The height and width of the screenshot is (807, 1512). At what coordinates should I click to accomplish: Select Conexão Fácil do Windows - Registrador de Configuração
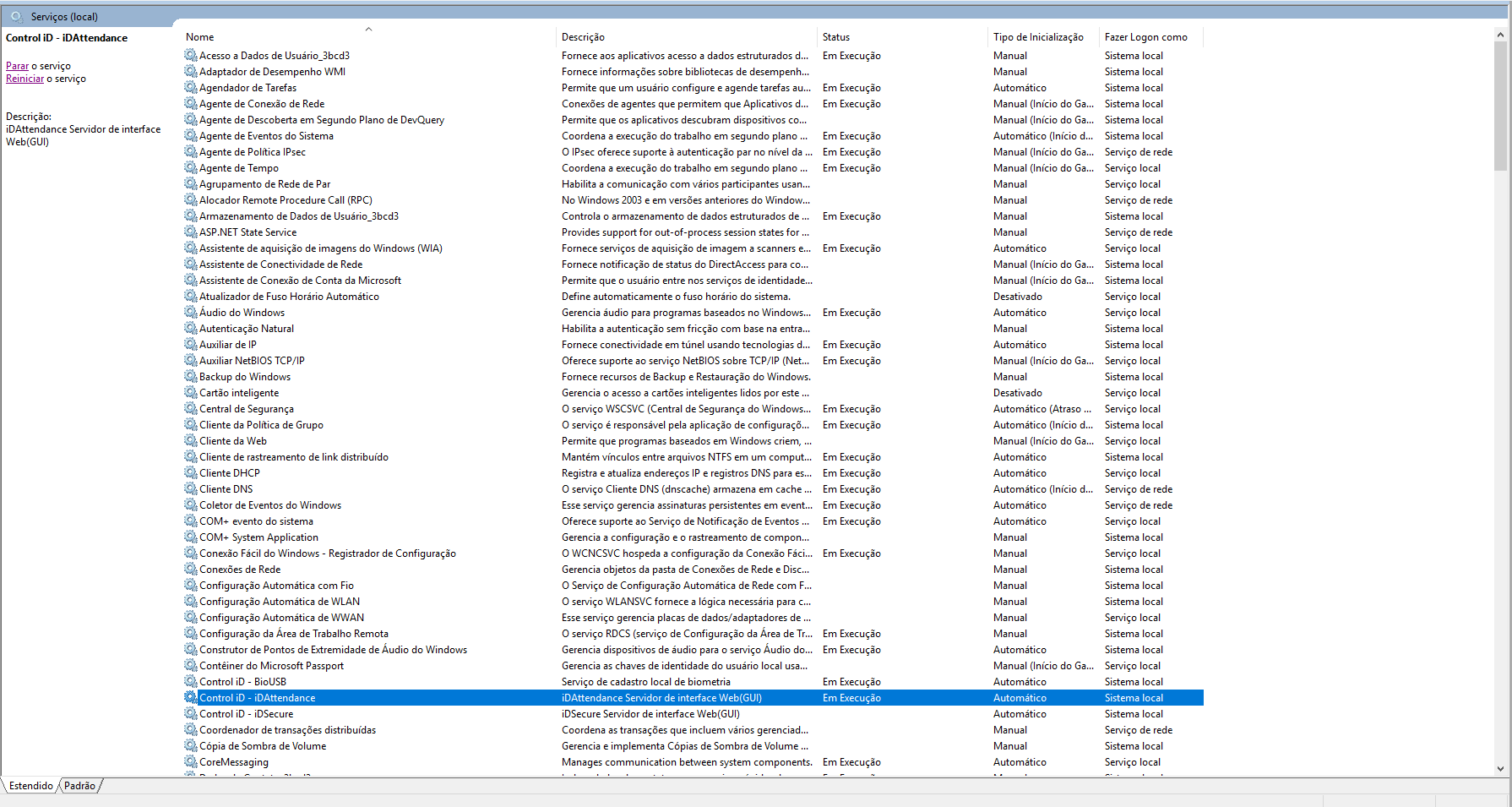pos(693,553)
